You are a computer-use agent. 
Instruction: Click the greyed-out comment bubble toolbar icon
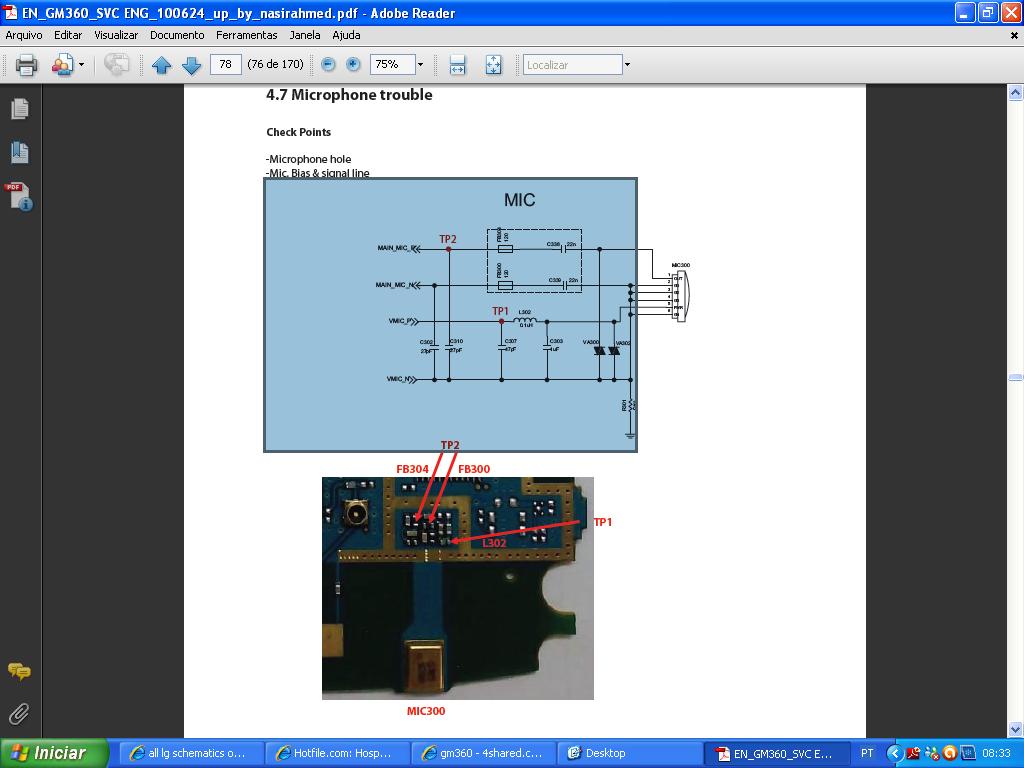(116, 65)
